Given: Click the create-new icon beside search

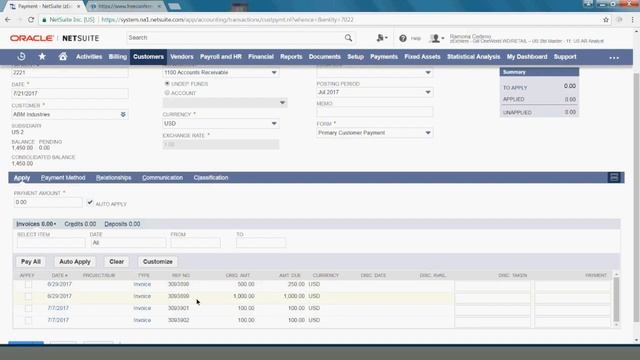Looking at the screenshot, I should point(382,38).
